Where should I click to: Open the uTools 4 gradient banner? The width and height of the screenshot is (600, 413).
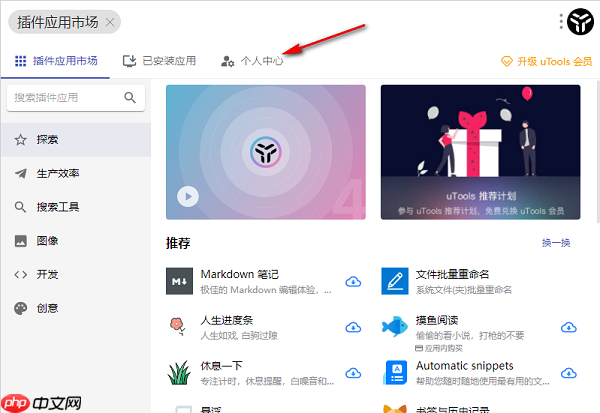point(266,152)
